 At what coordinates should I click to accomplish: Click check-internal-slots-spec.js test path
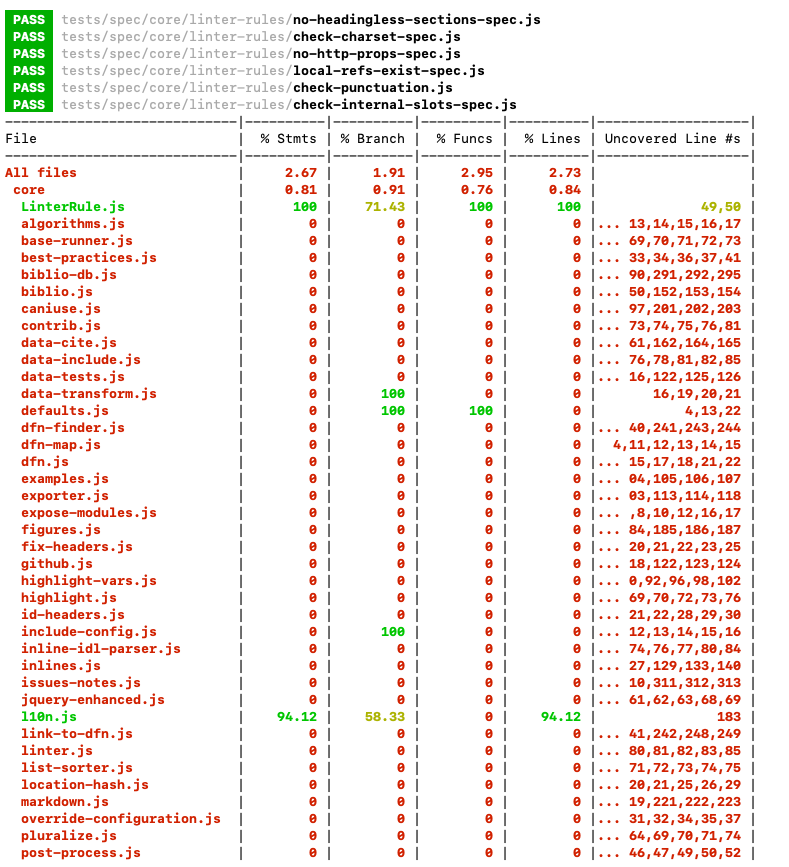(289, 105)
